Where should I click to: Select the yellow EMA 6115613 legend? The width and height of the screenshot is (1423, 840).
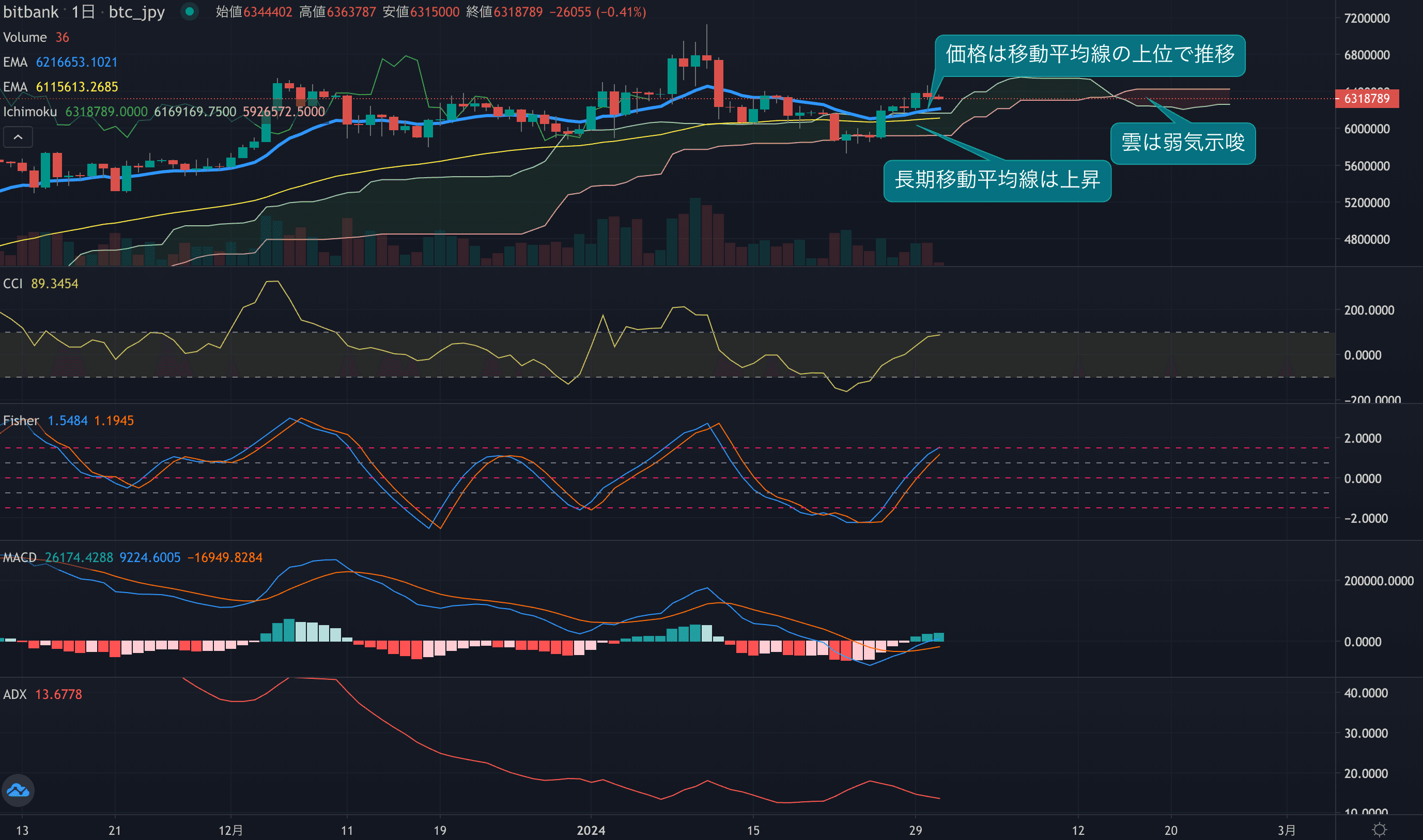pyautogui.click(x=60, y=87)
